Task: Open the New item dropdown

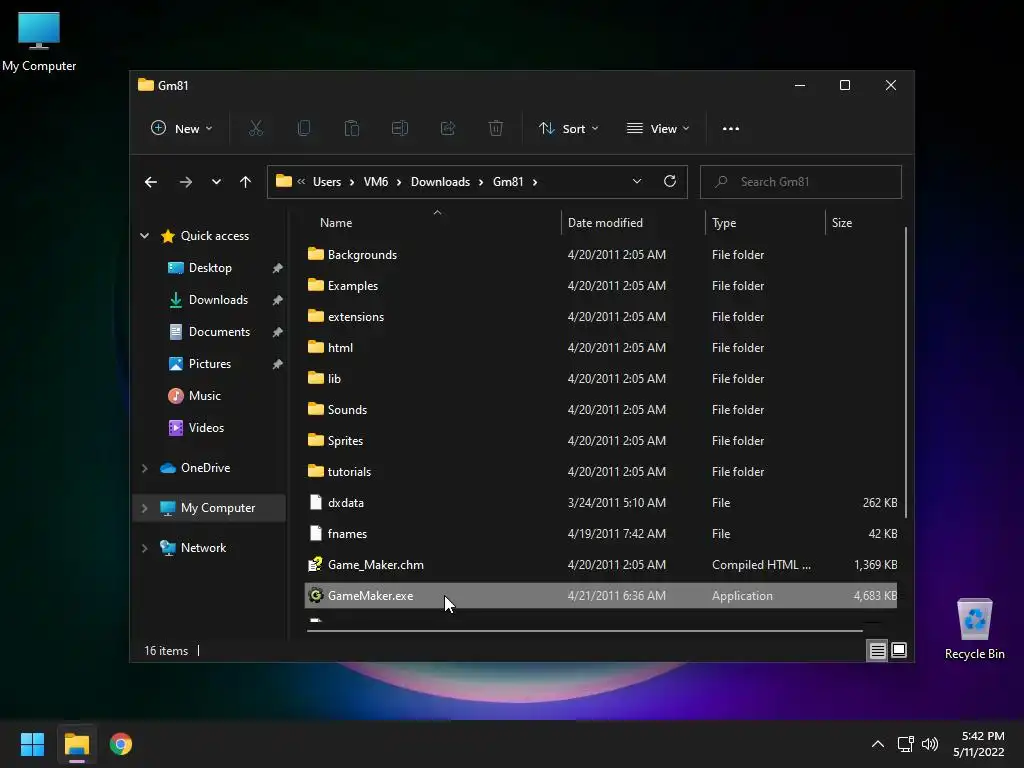Action: (x=182, y=129)
